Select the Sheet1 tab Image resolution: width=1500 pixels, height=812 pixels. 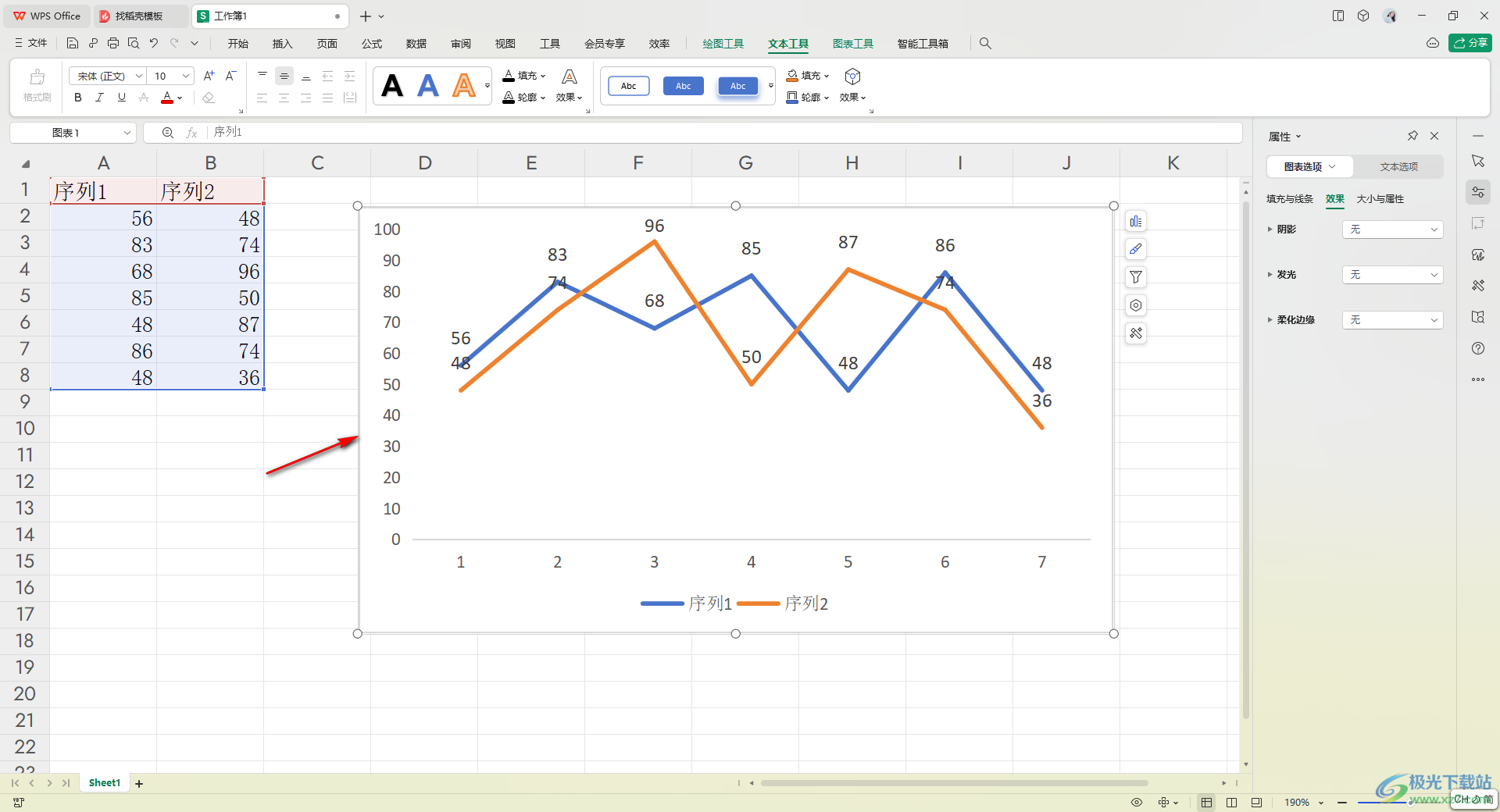coord(105,782)
